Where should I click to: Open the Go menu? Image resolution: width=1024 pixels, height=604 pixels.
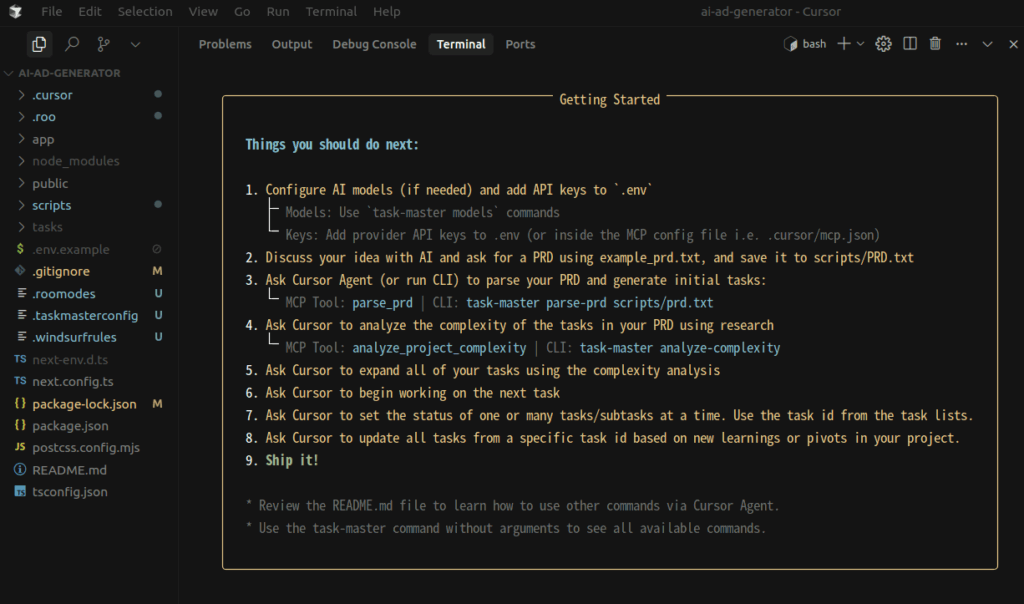coord(242,11)
